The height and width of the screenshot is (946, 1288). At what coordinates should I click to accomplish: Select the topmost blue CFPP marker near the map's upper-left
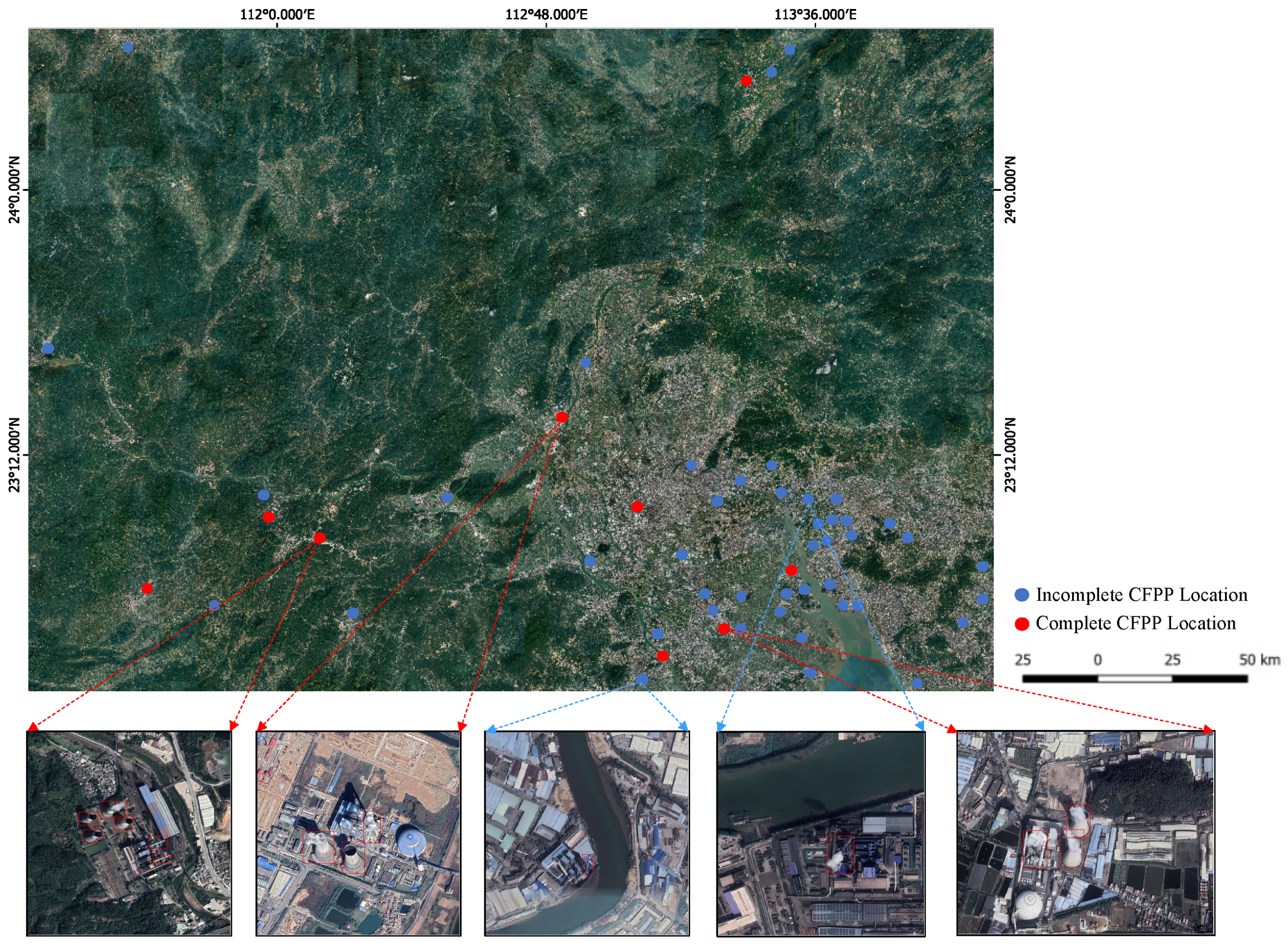pos(127,47)
